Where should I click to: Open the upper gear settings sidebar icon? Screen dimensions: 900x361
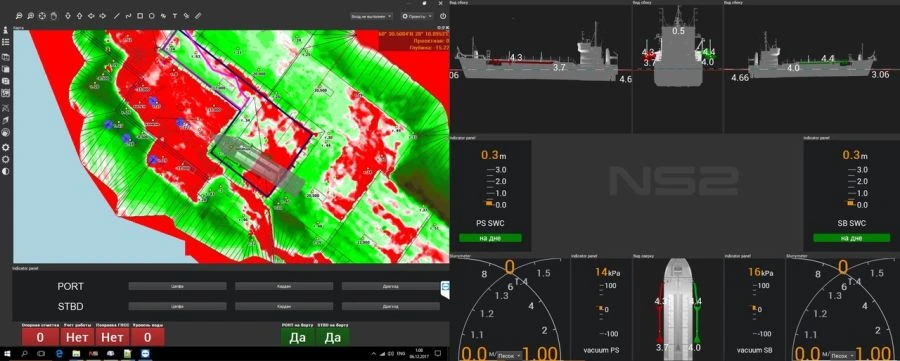pyautogui.click(x=6, y=147)
